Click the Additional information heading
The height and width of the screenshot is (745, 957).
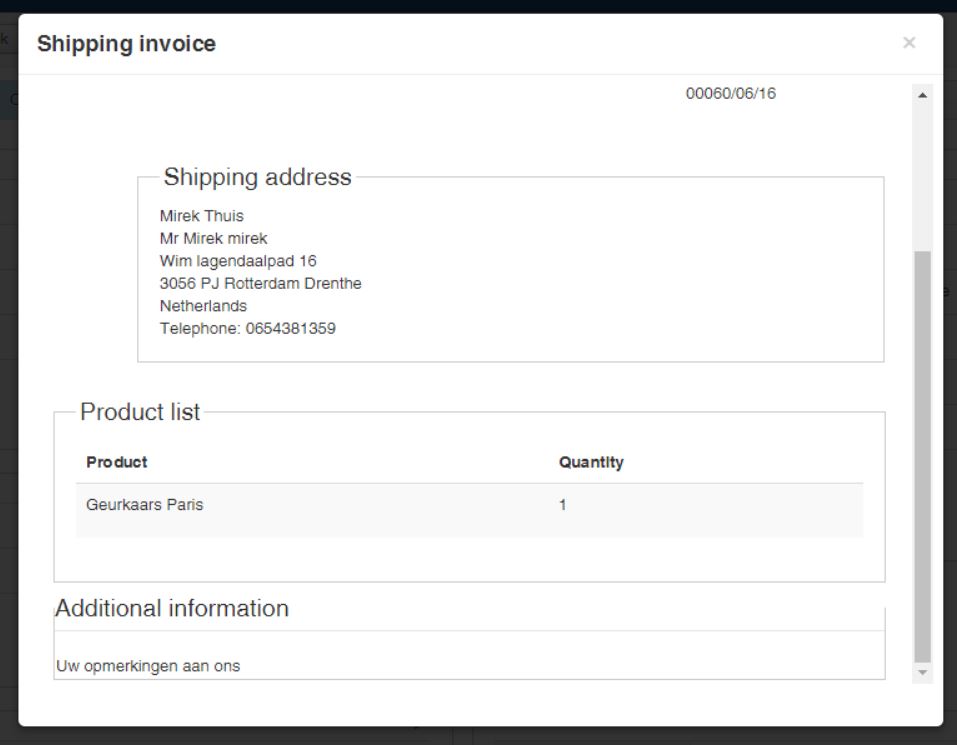click(x=172, y=609)
